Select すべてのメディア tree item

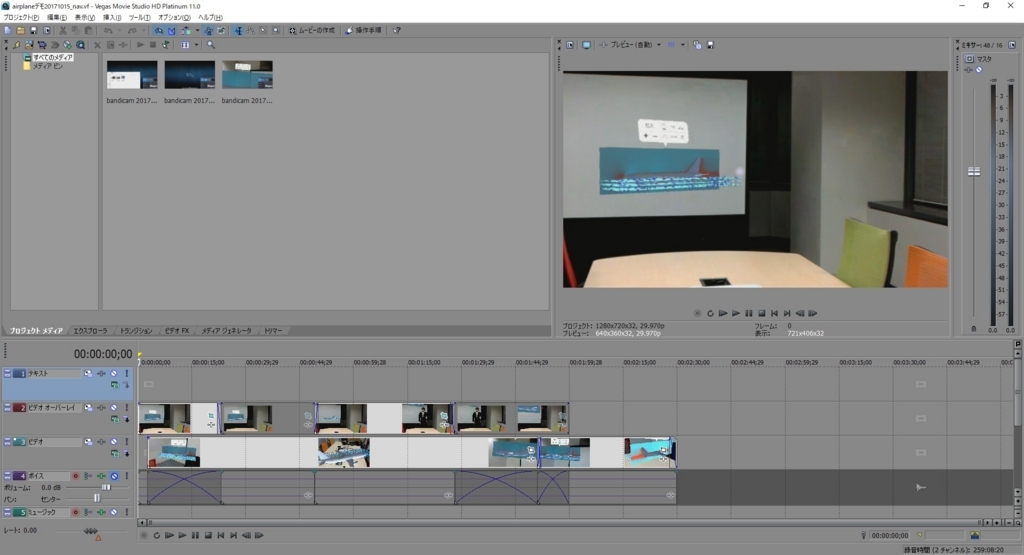coord(53,57)
